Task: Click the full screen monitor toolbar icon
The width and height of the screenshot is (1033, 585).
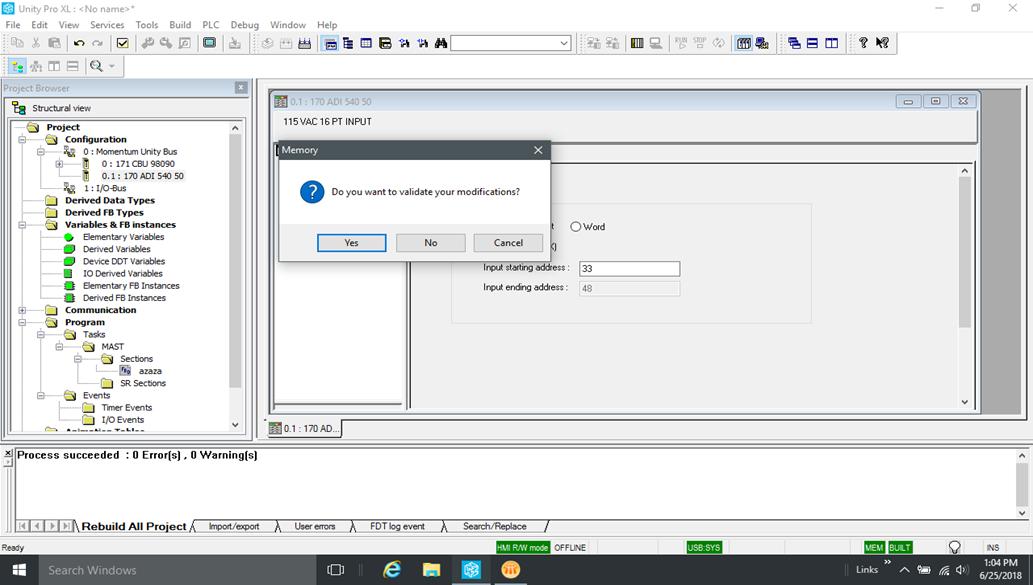Action: tap(209, 43)
